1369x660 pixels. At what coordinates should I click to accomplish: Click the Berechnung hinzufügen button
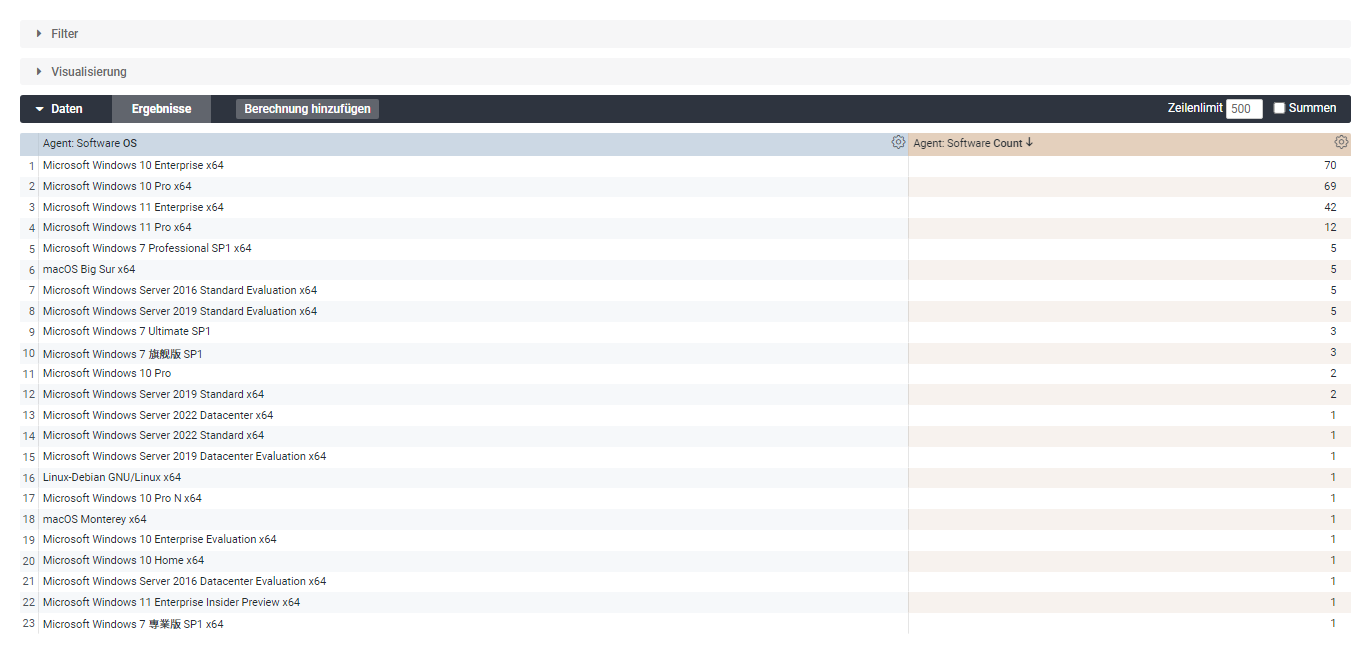coord(307,109)
